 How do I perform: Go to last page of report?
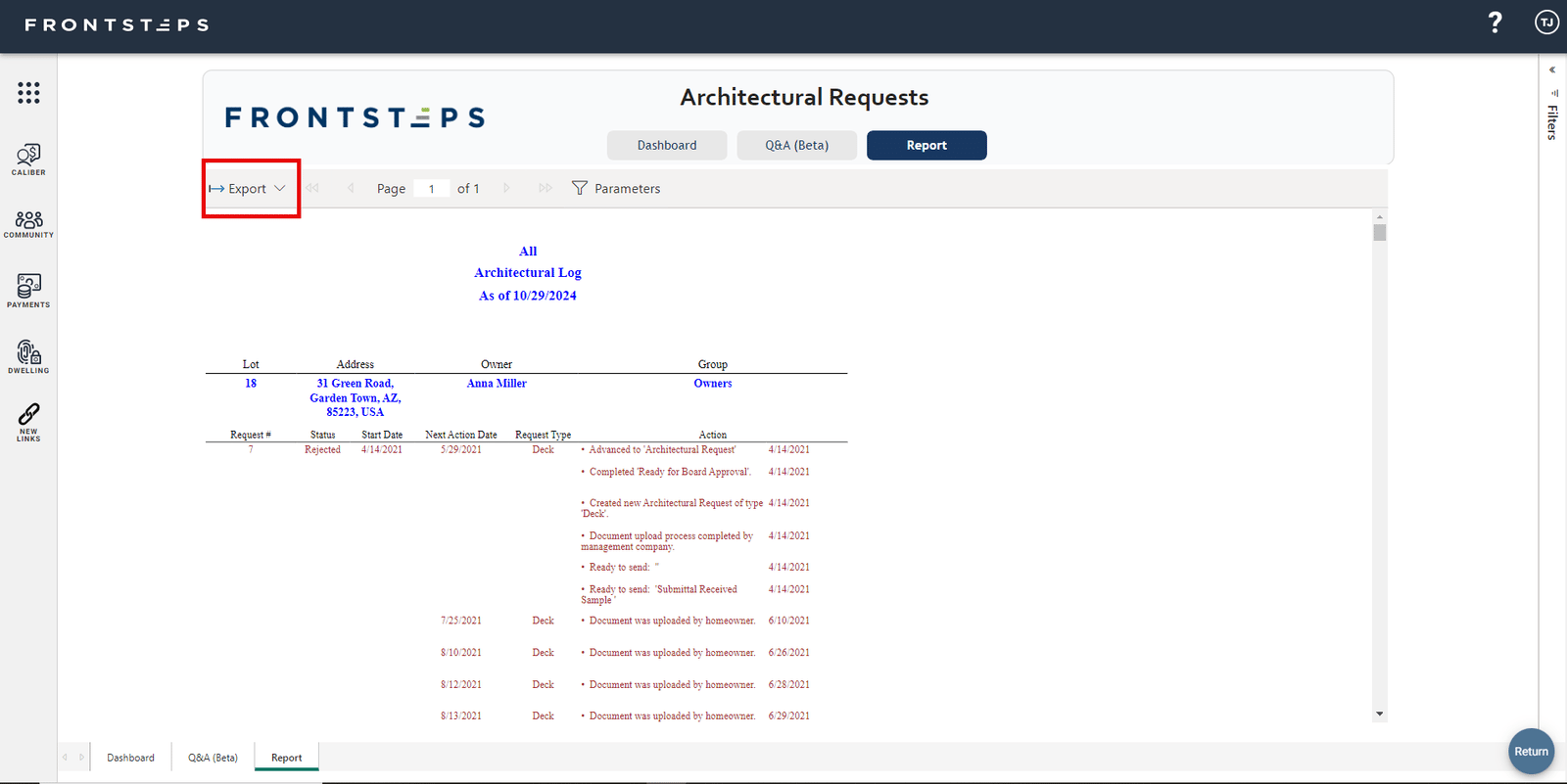click(546, 188)
